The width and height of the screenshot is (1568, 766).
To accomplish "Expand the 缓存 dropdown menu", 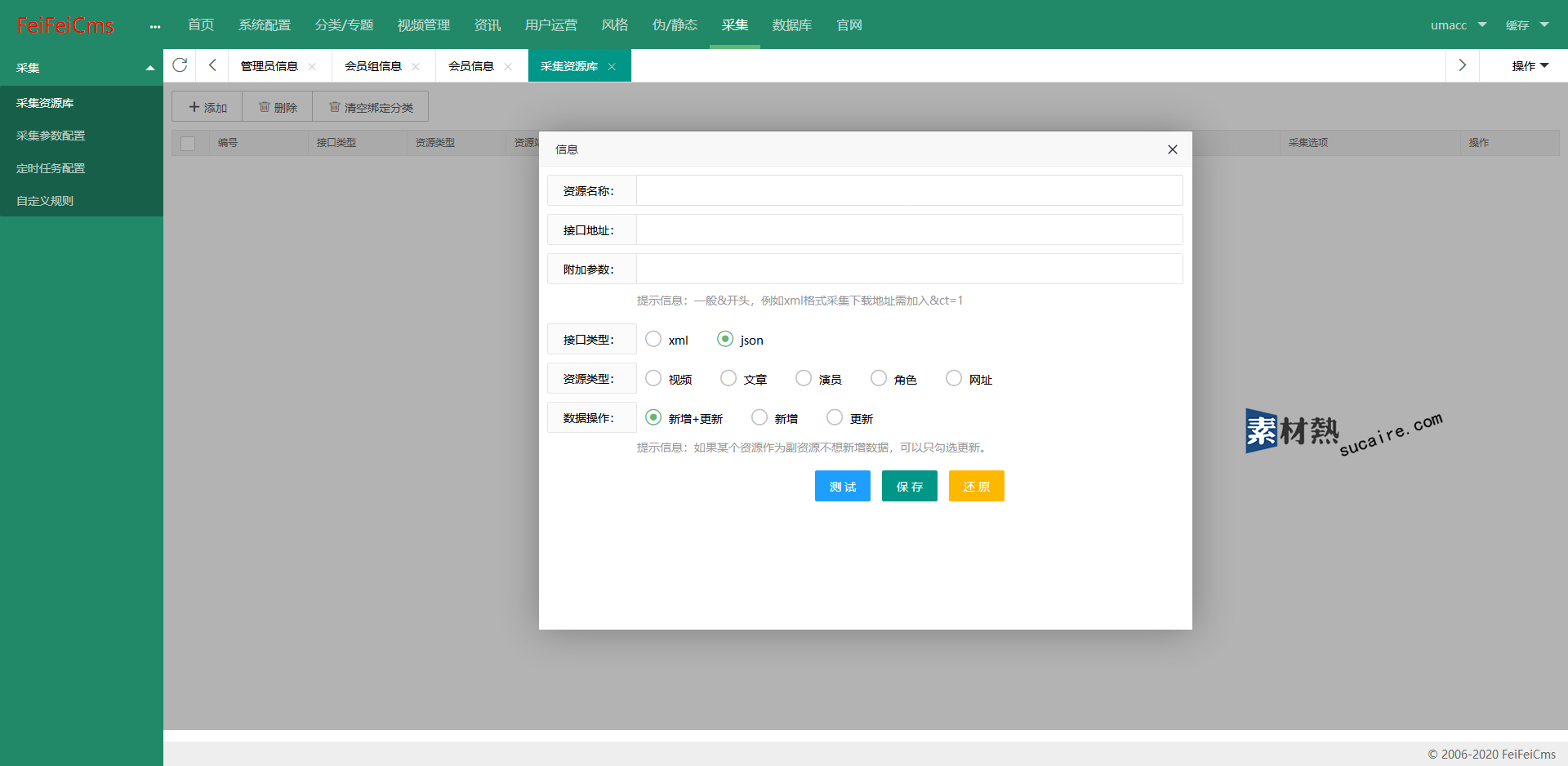I will 1526,25.
